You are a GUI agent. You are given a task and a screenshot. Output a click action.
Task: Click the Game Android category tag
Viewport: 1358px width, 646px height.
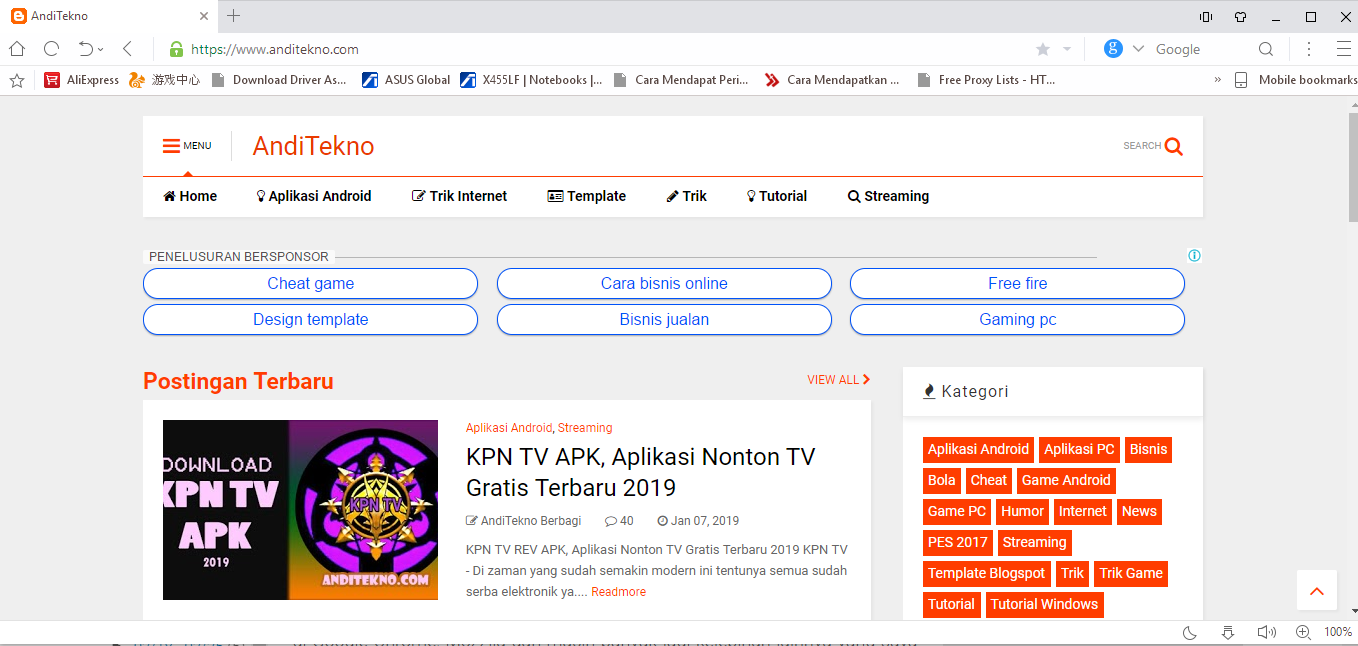1065,480
